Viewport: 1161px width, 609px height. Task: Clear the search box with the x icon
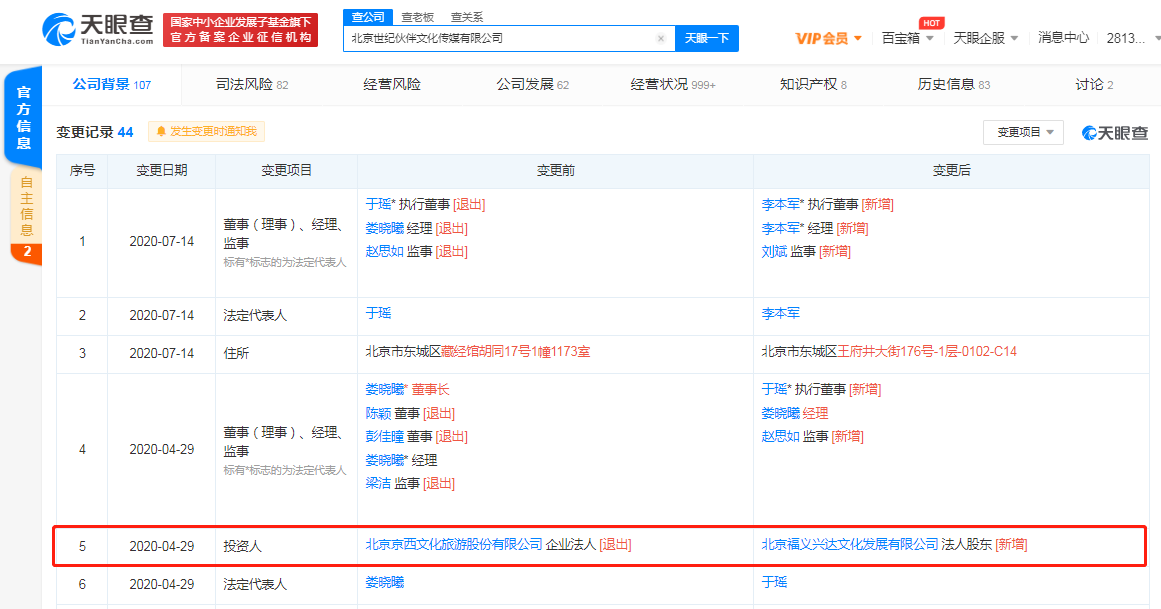660,39
